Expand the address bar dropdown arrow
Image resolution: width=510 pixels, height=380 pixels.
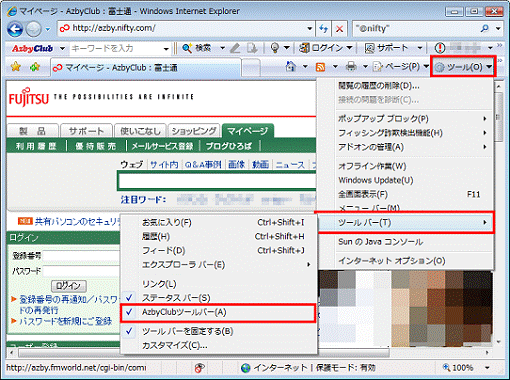(310, 29)
